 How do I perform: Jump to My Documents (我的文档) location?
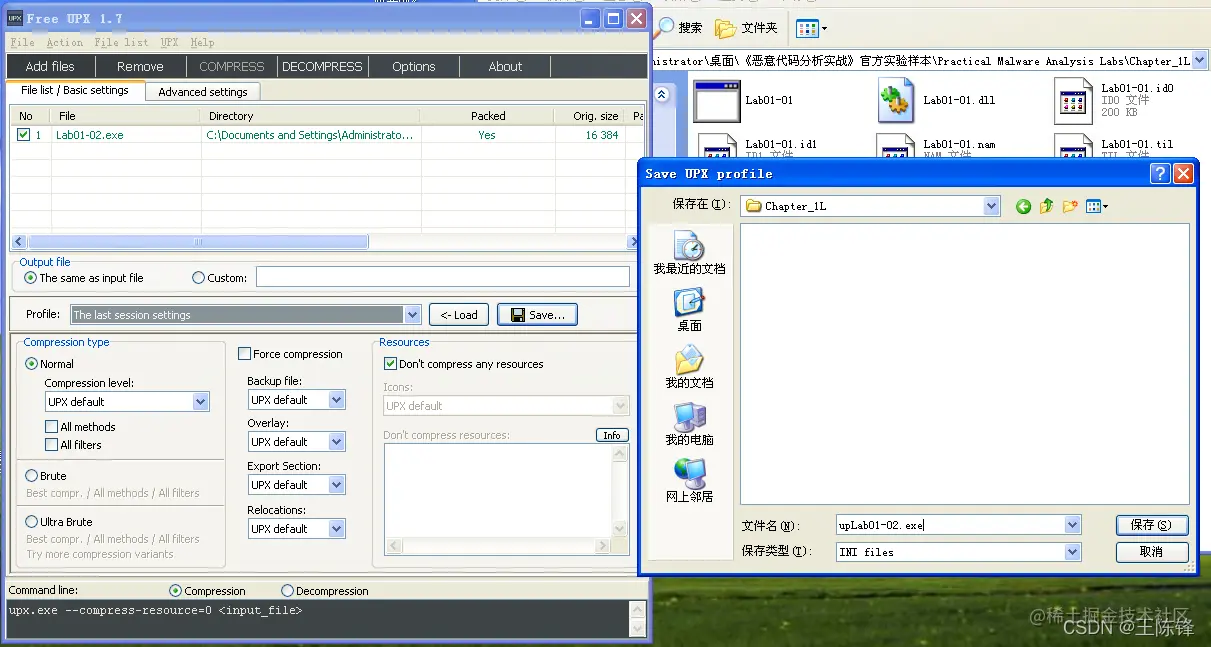click(689, 367)
